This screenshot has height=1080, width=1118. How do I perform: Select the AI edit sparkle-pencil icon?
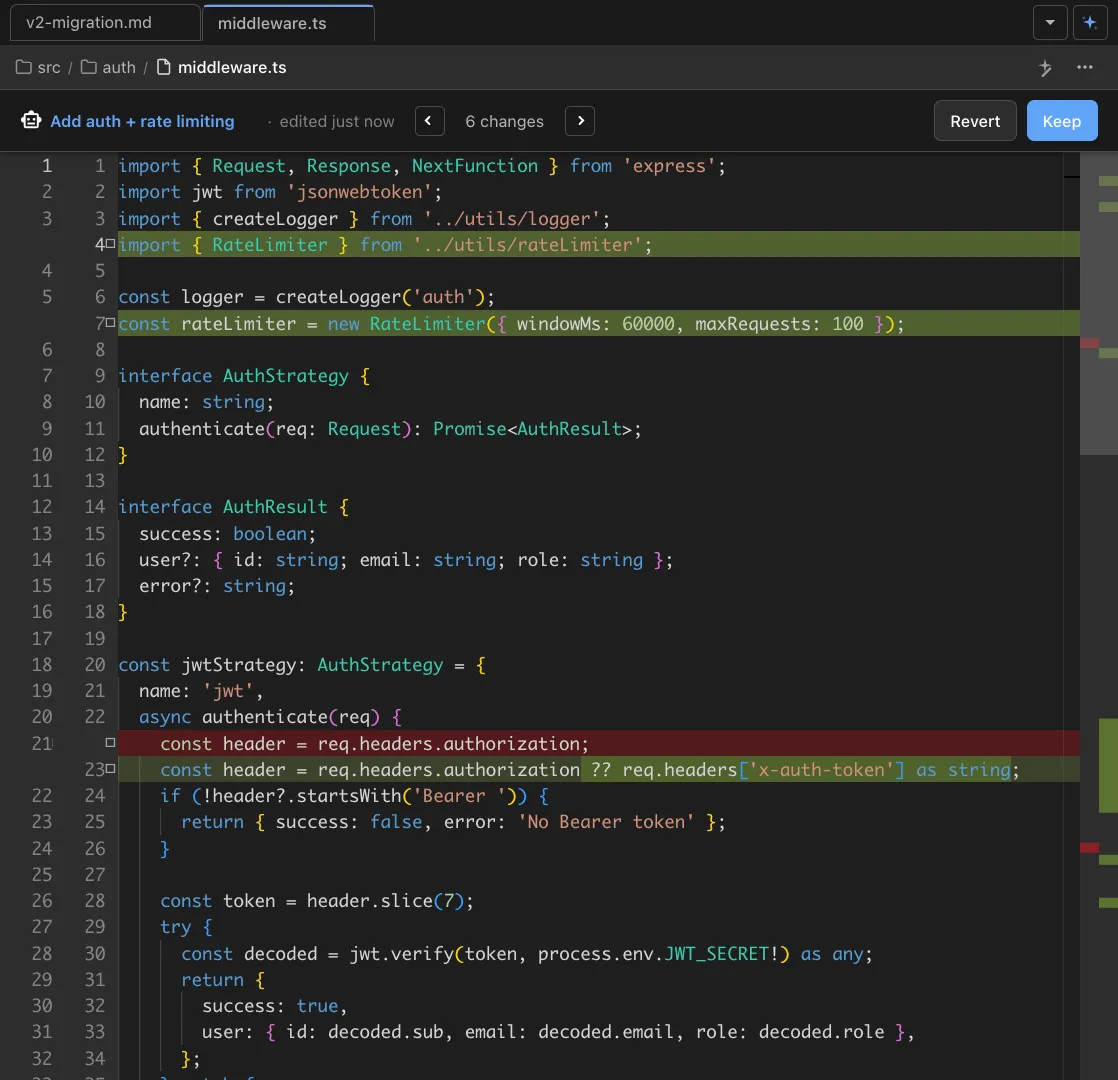click(1045, 68)
